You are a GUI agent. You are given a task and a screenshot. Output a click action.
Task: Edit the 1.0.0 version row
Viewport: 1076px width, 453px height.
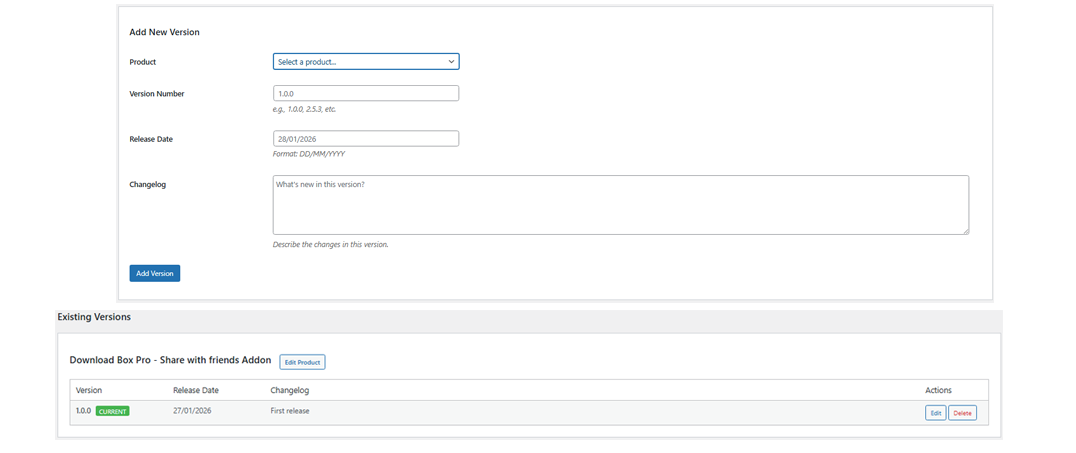pos(935,413)
